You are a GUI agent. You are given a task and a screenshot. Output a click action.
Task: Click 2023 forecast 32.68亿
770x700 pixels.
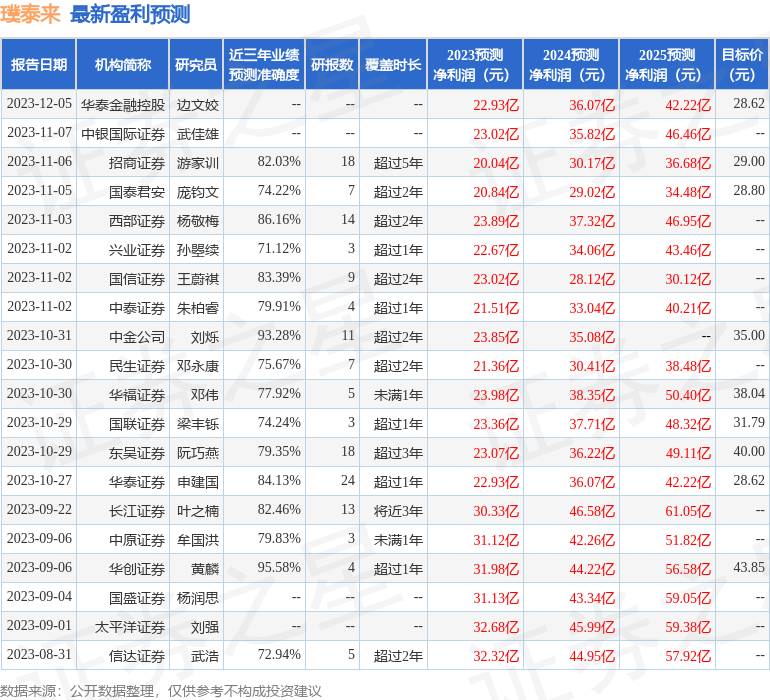point(496,626)
